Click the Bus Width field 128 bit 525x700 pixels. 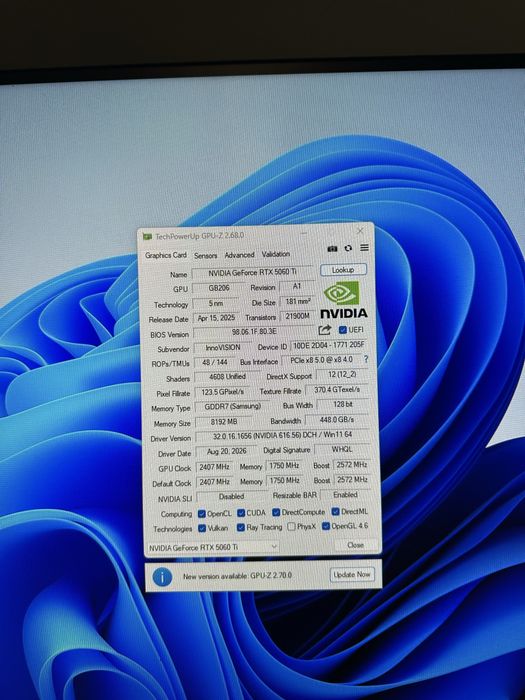(x=343, y=404)
